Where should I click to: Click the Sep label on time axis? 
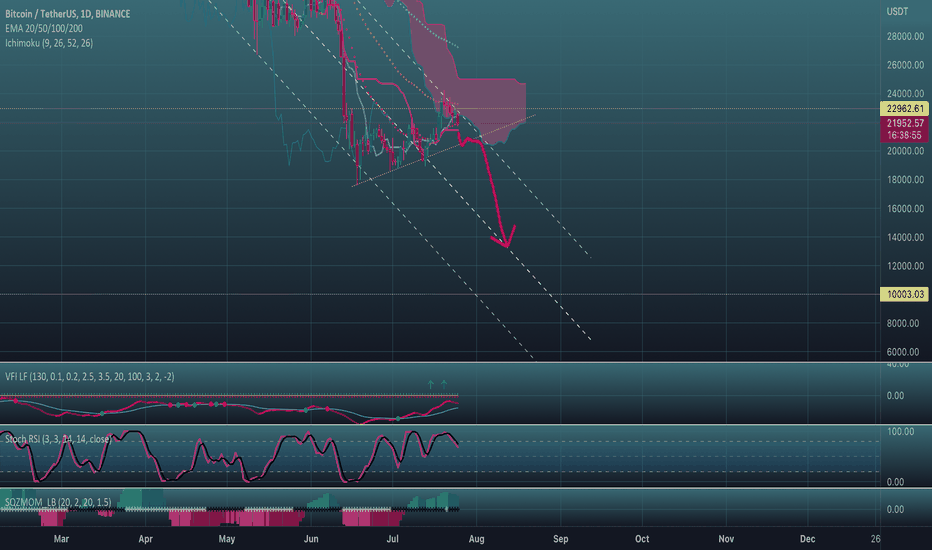pyautogui.click(x=561, y=539)
